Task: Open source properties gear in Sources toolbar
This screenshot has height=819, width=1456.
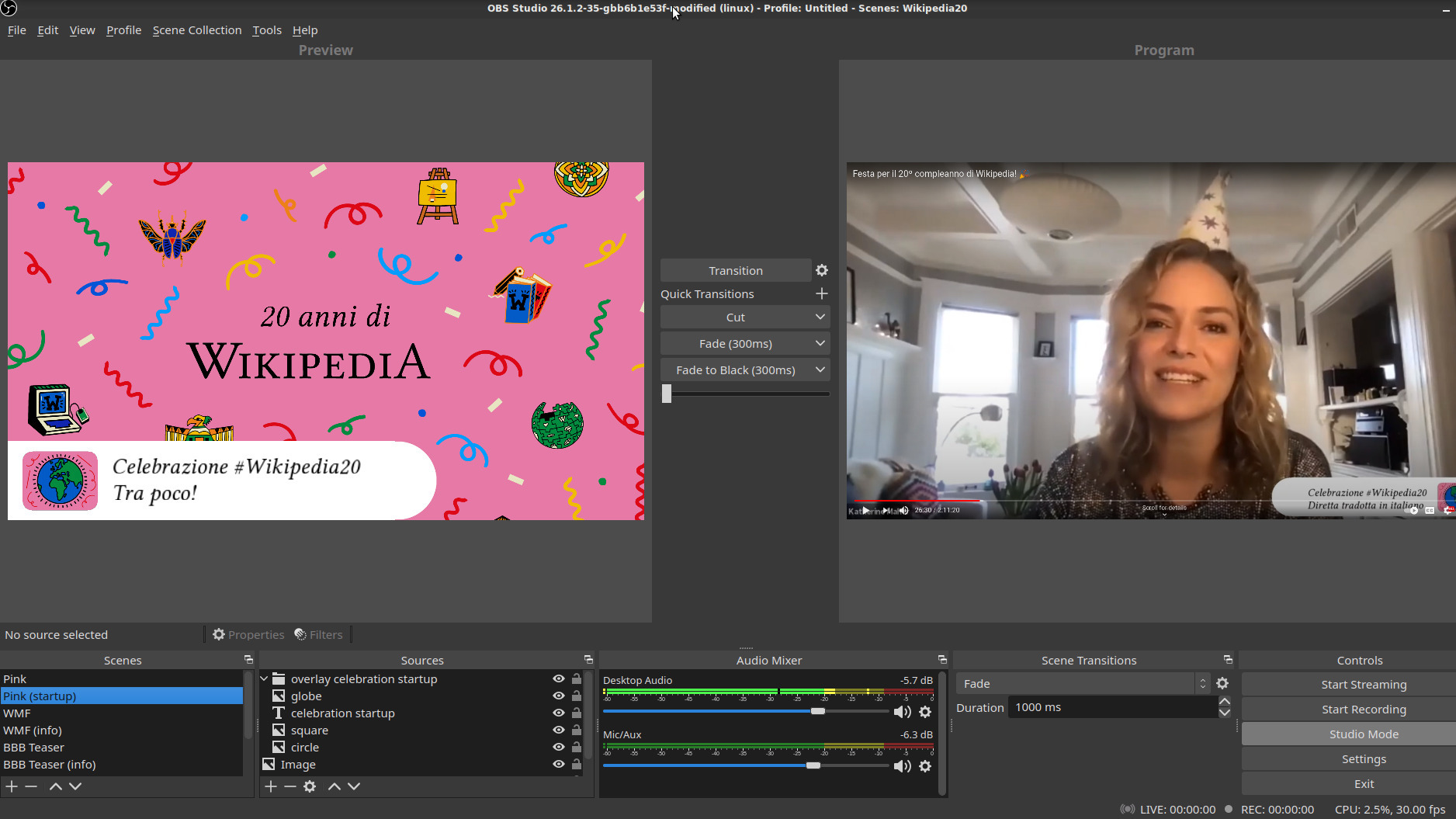Action: tap(310, 786)
